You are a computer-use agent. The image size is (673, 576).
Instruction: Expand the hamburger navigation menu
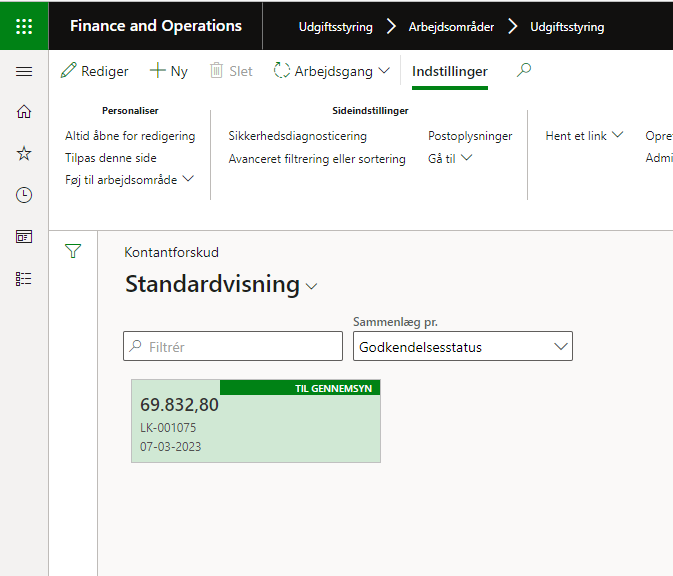click(24, 71)
